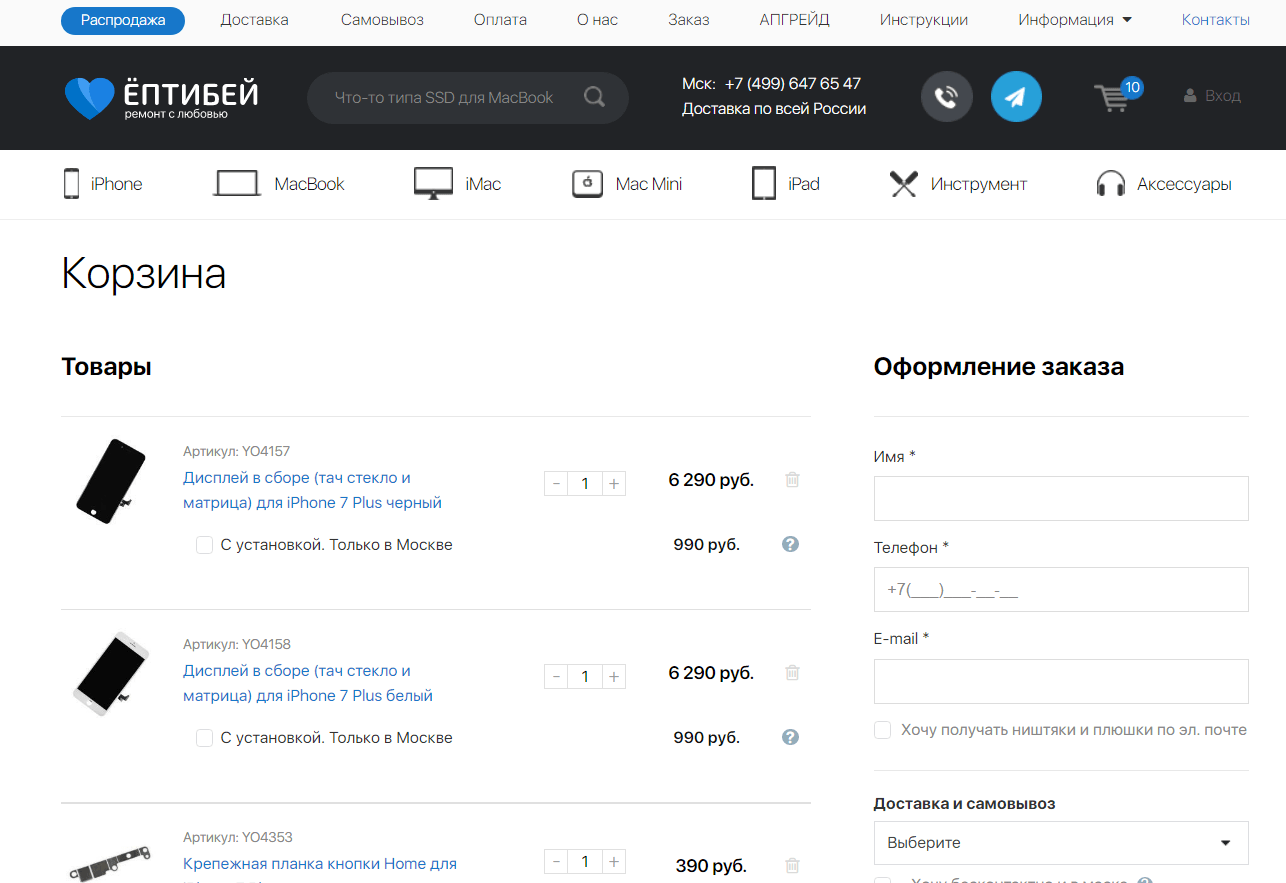The height and width of the screenshot is (883, 1286).
Task: Increase quantity of Крепежная планка
Action: point(614,862)
